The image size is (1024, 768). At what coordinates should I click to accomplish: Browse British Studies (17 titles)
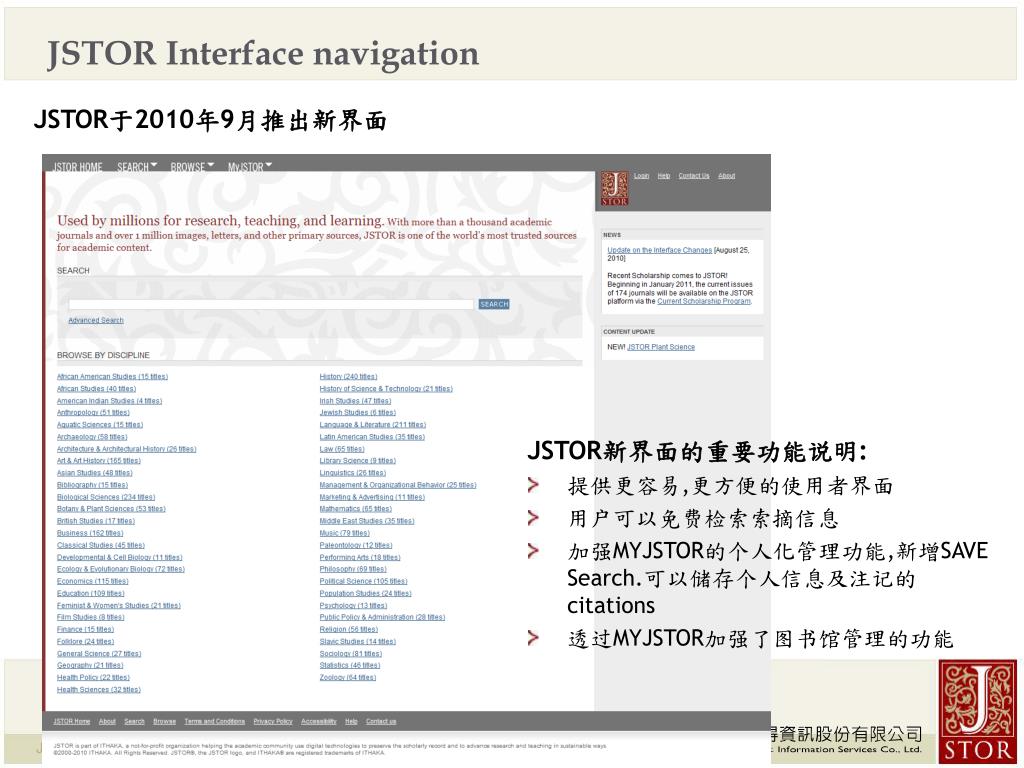click(95, 521)
